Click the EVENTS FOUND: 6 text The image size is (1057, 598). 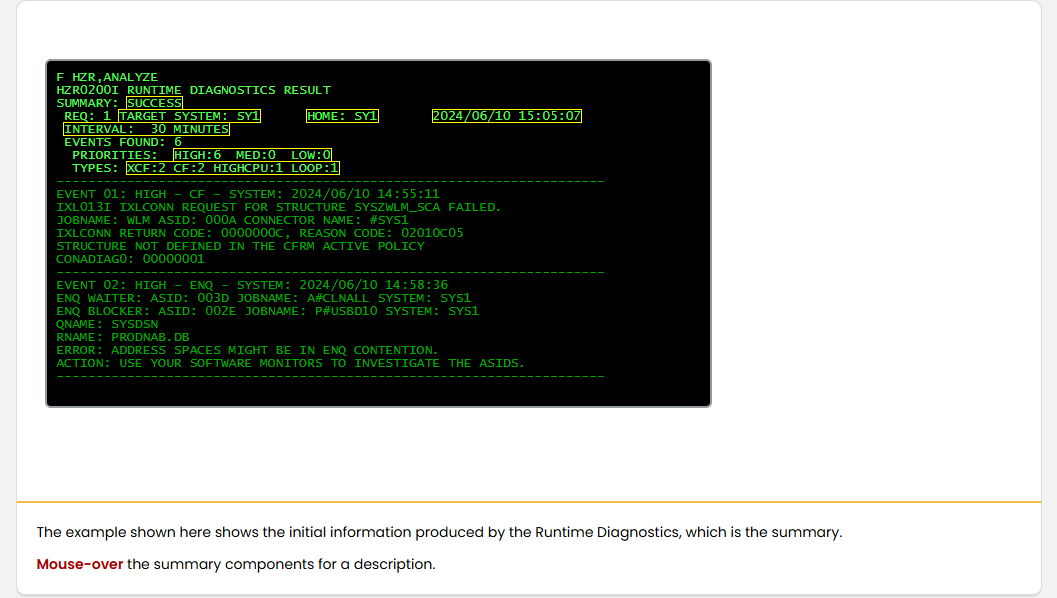pos(123,142)
